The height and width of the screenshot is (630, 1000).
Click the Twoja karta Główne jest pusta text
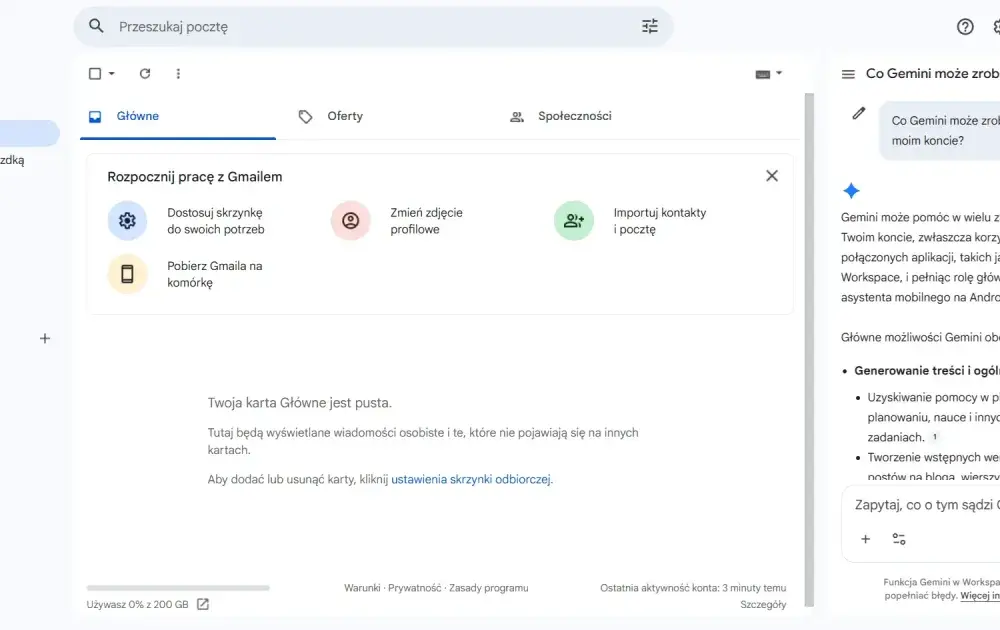pyautogui.click(x=300, y=402)
